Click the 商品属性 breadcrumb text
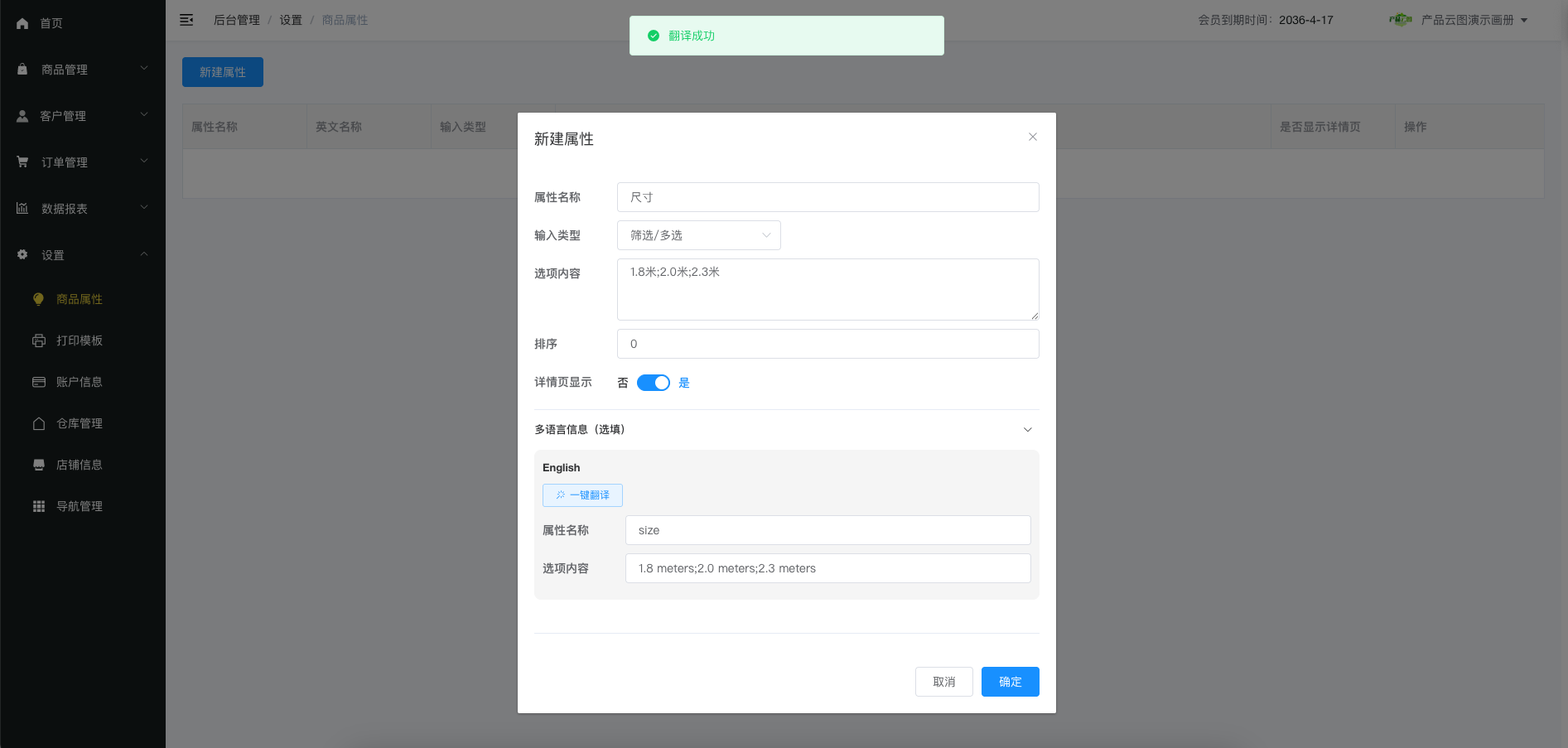The image size is (1568, 748). (345, 20)
